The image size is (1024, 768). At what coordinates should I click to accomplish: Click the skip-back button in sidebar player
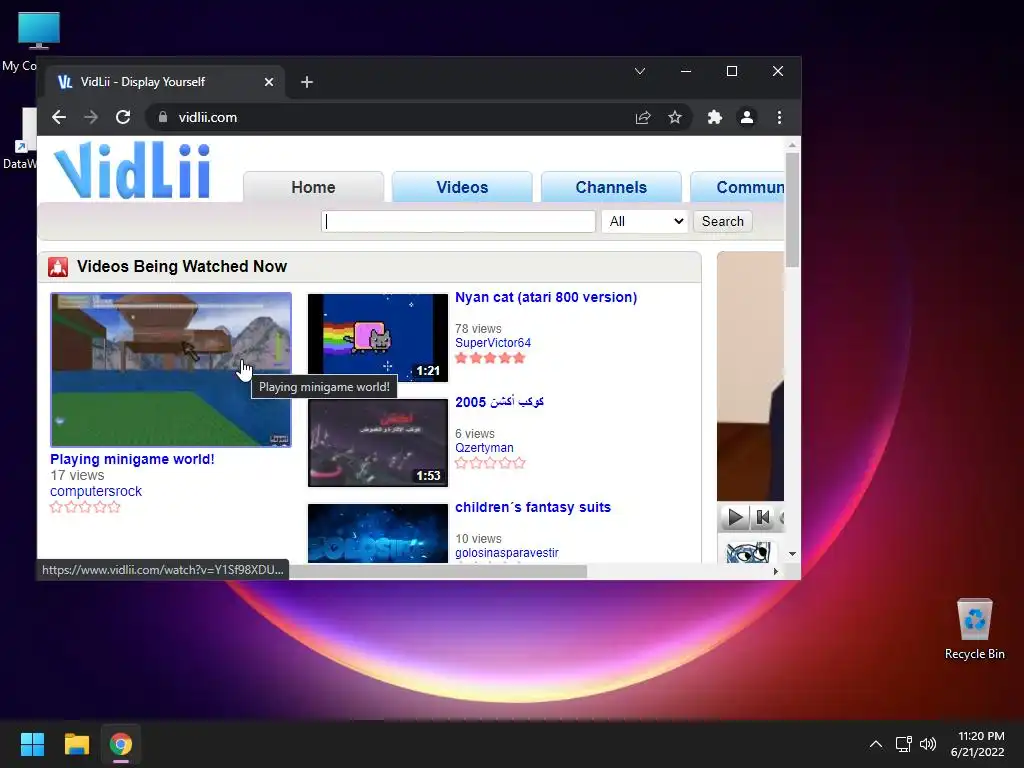[x=762, y=518]
